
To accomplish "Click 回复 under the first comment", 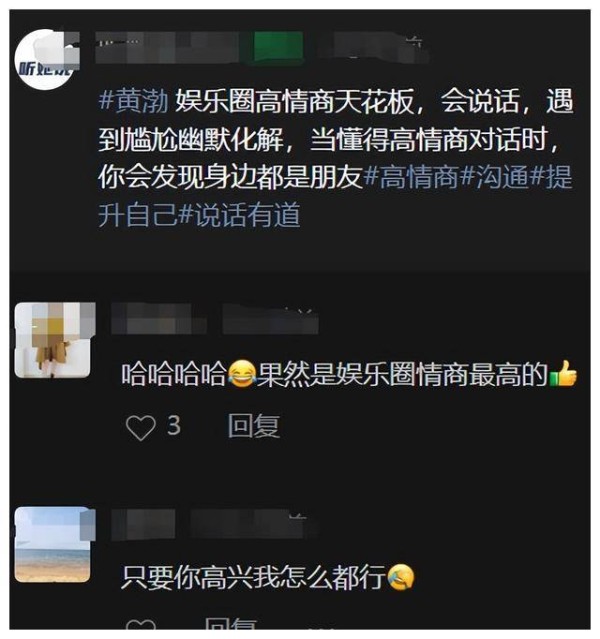I will [x=254, y=426].
